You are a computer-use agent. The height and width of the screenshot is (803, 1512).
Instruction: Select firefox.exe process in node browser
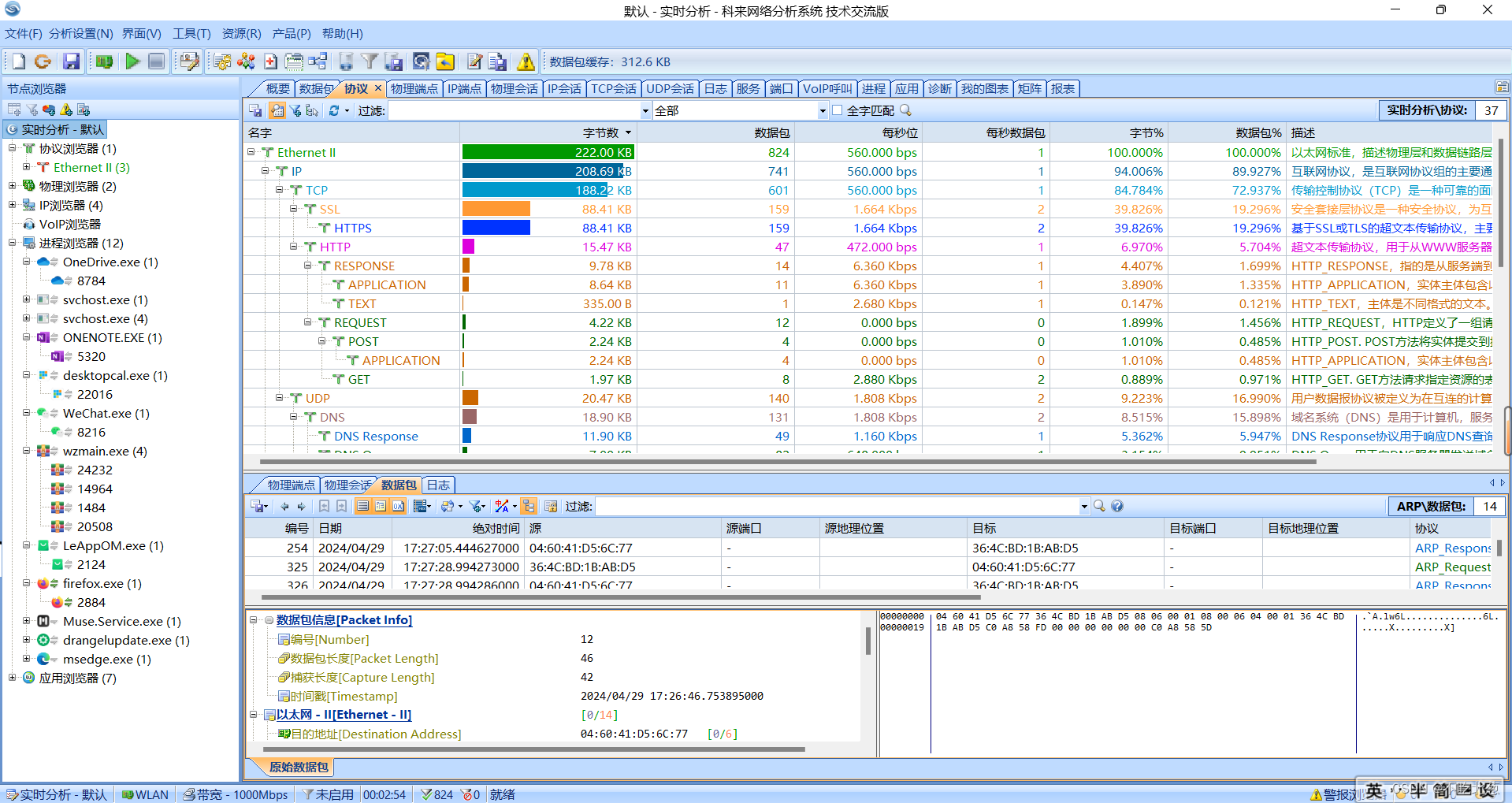102,583
